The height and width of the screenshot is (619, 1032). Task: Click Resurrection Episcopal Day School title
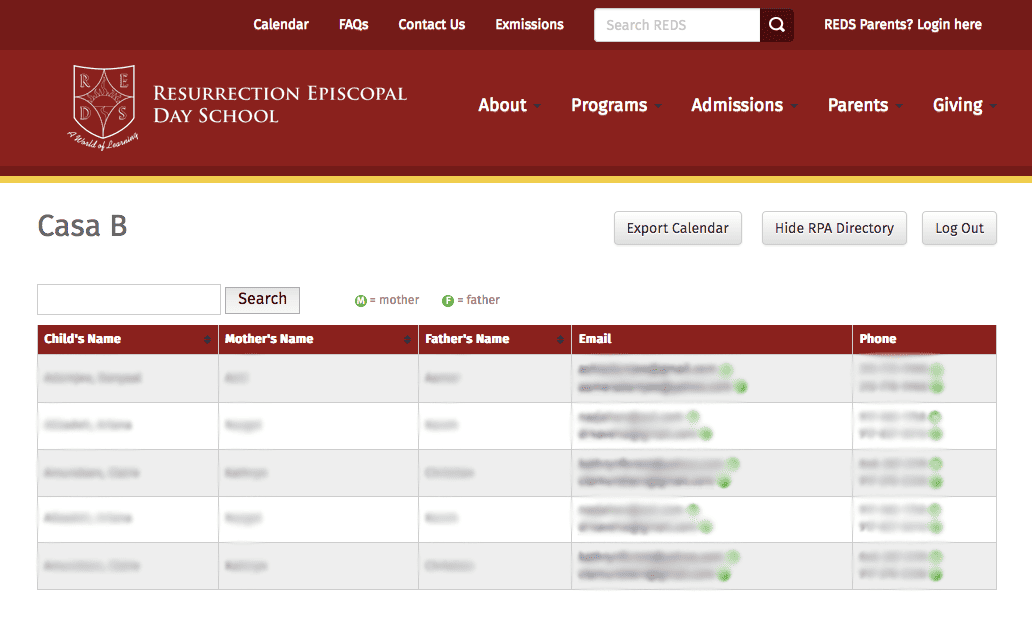280,105
